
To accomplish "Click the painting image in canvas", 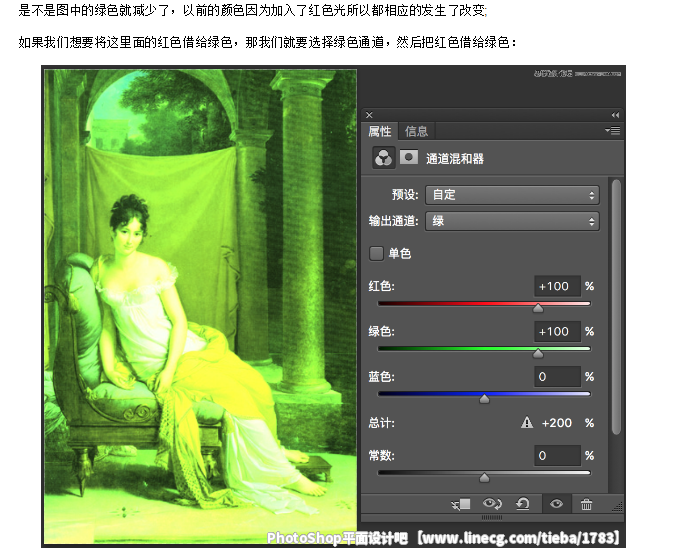I will (201, 306).
